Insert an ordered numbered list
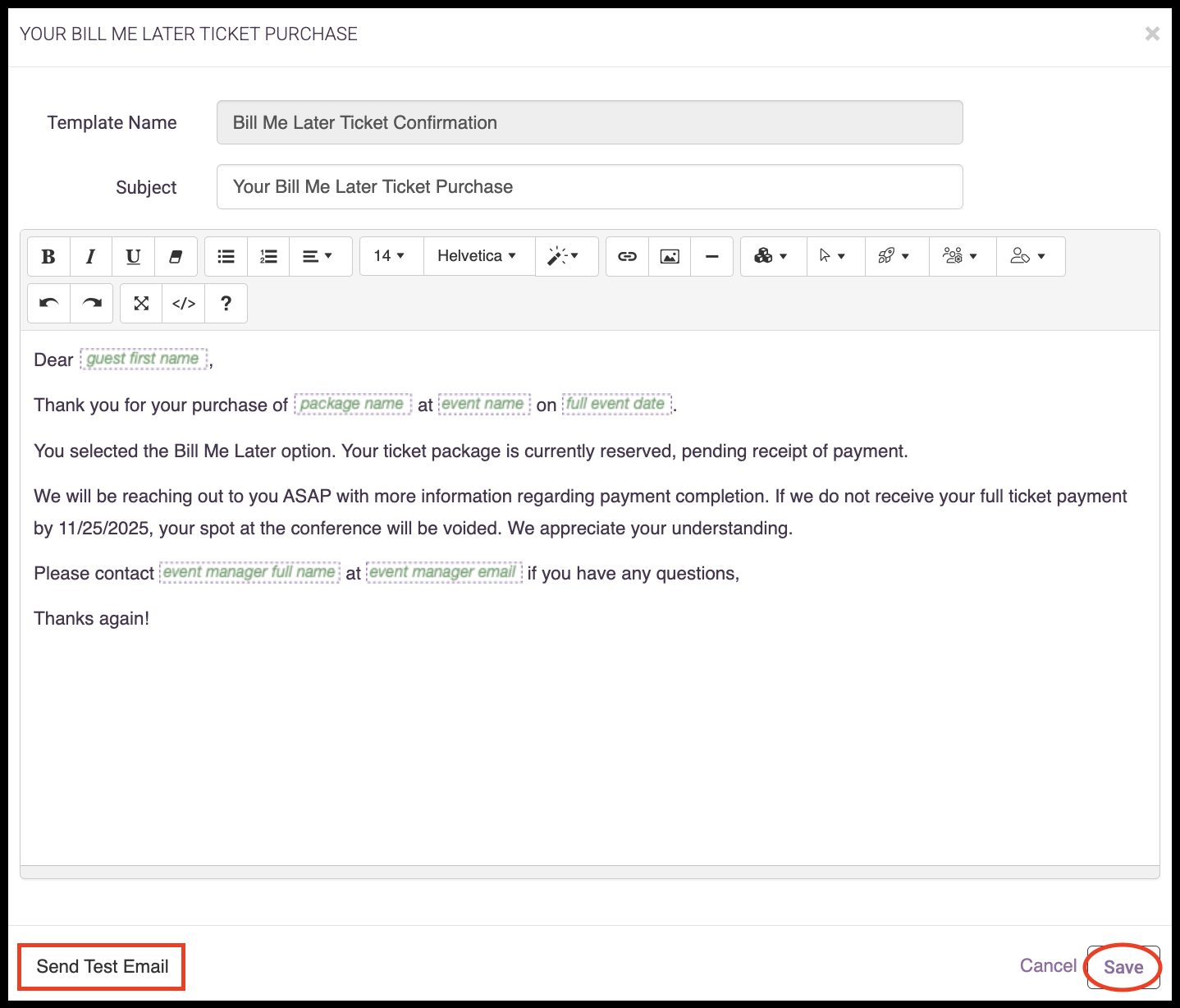This screenshot has height=1008, width=1180. (x=268, y=257)
